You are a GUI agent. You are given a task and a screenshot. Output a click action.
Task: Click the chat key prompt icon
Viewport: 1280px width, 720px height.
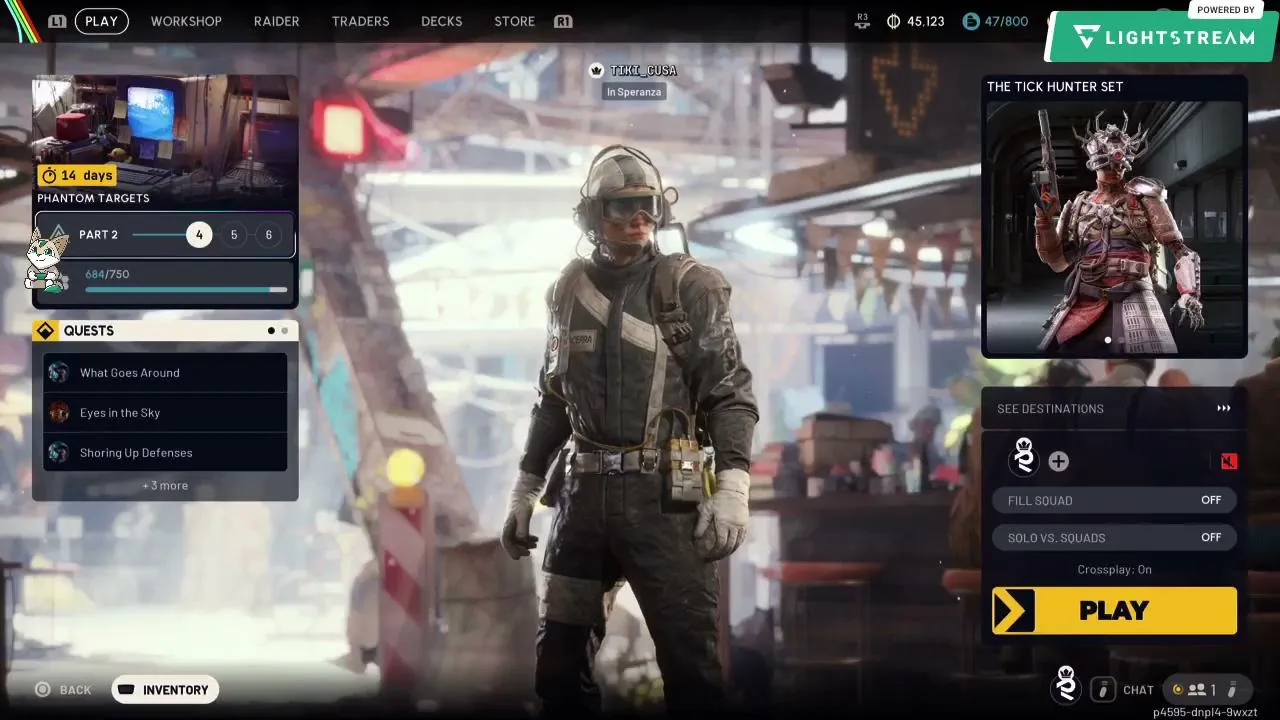1102,689
